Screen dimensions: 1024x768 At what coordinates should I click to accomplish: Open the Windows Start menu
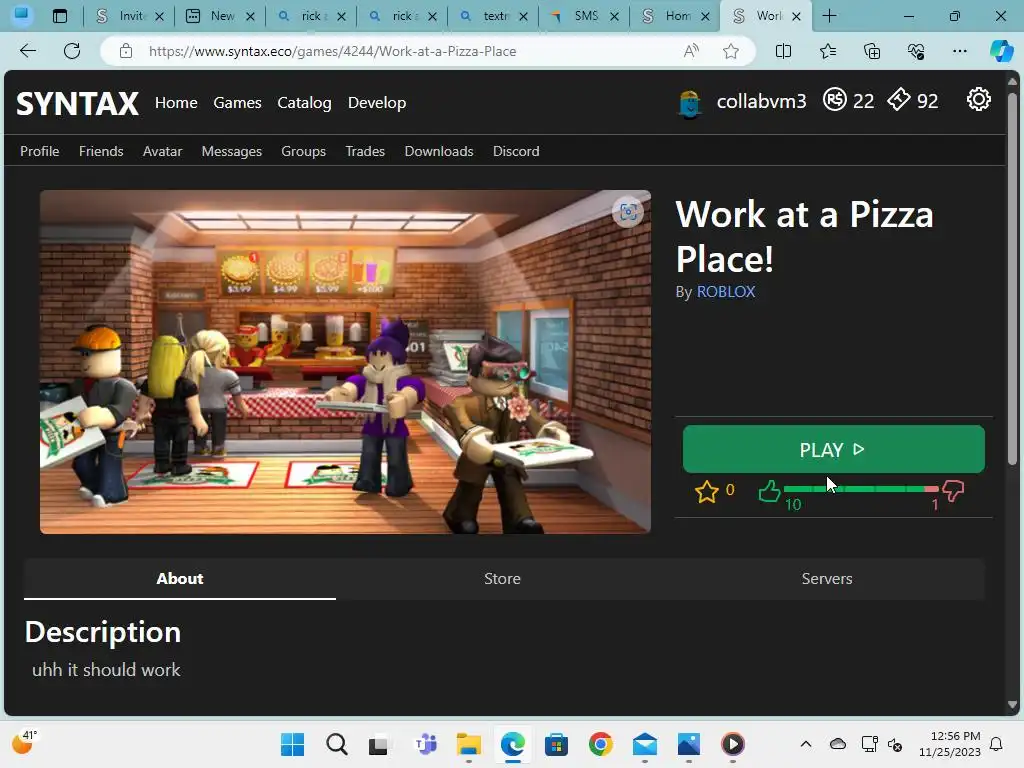293,744
